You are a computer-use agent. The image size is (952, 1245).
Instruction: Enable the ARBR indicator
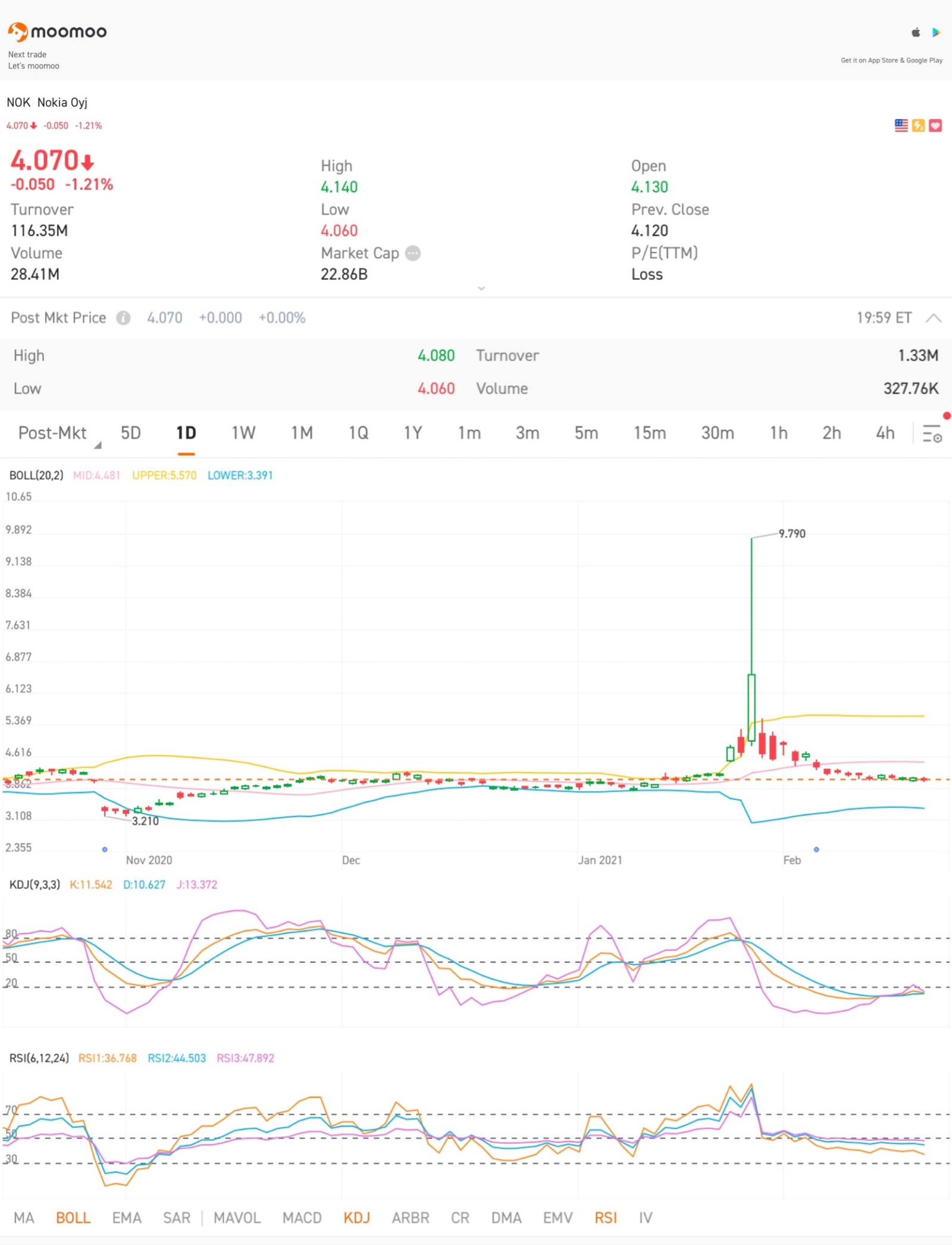click(411, 1218)
